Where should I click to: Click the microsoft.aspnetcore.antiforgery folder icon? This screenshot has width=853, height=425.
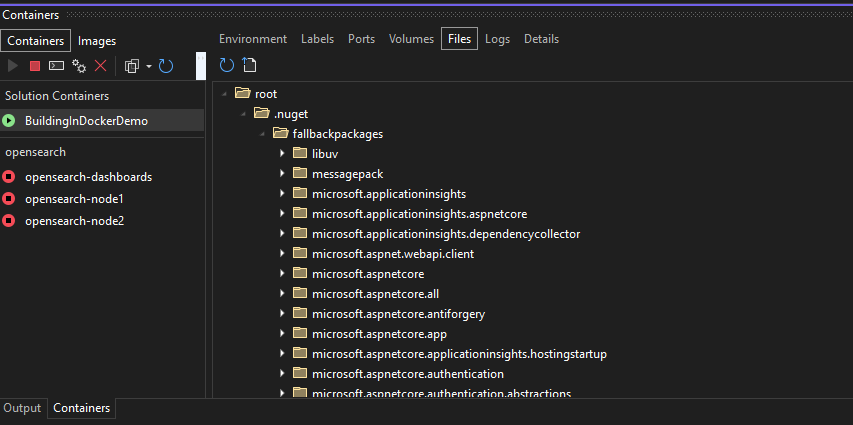tap(300, 313)
